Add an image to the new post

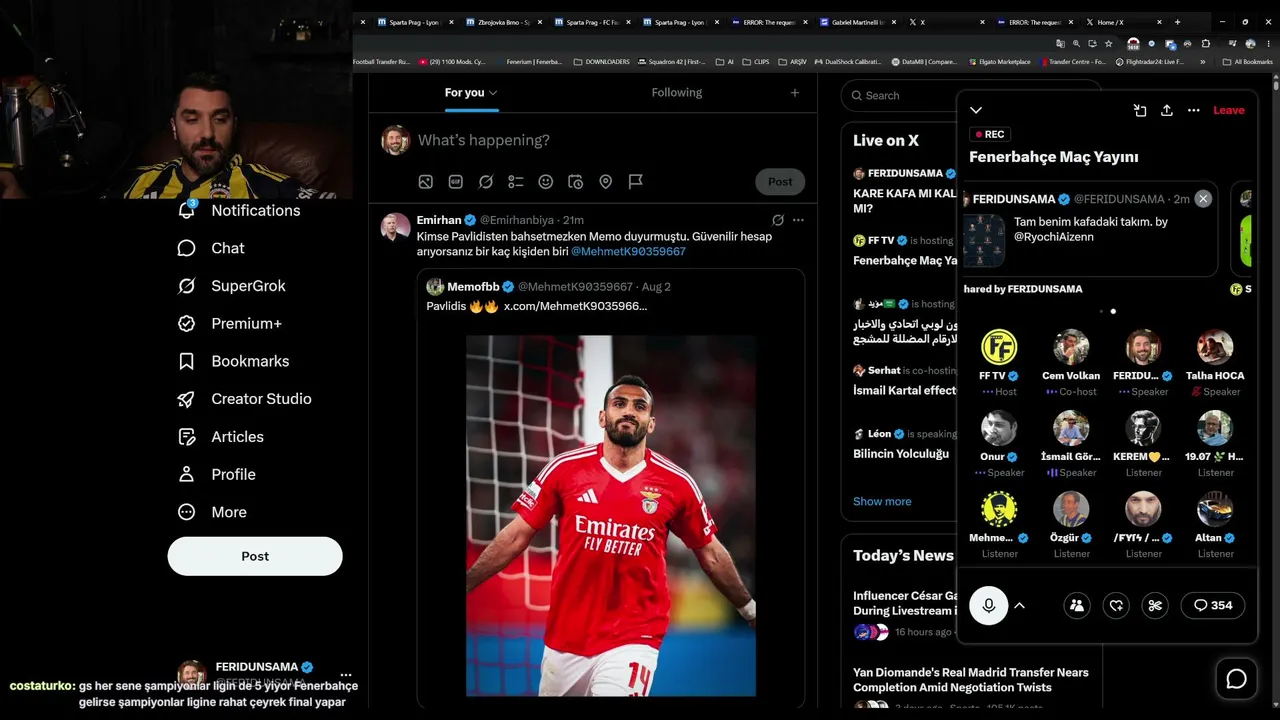point(426,182)
